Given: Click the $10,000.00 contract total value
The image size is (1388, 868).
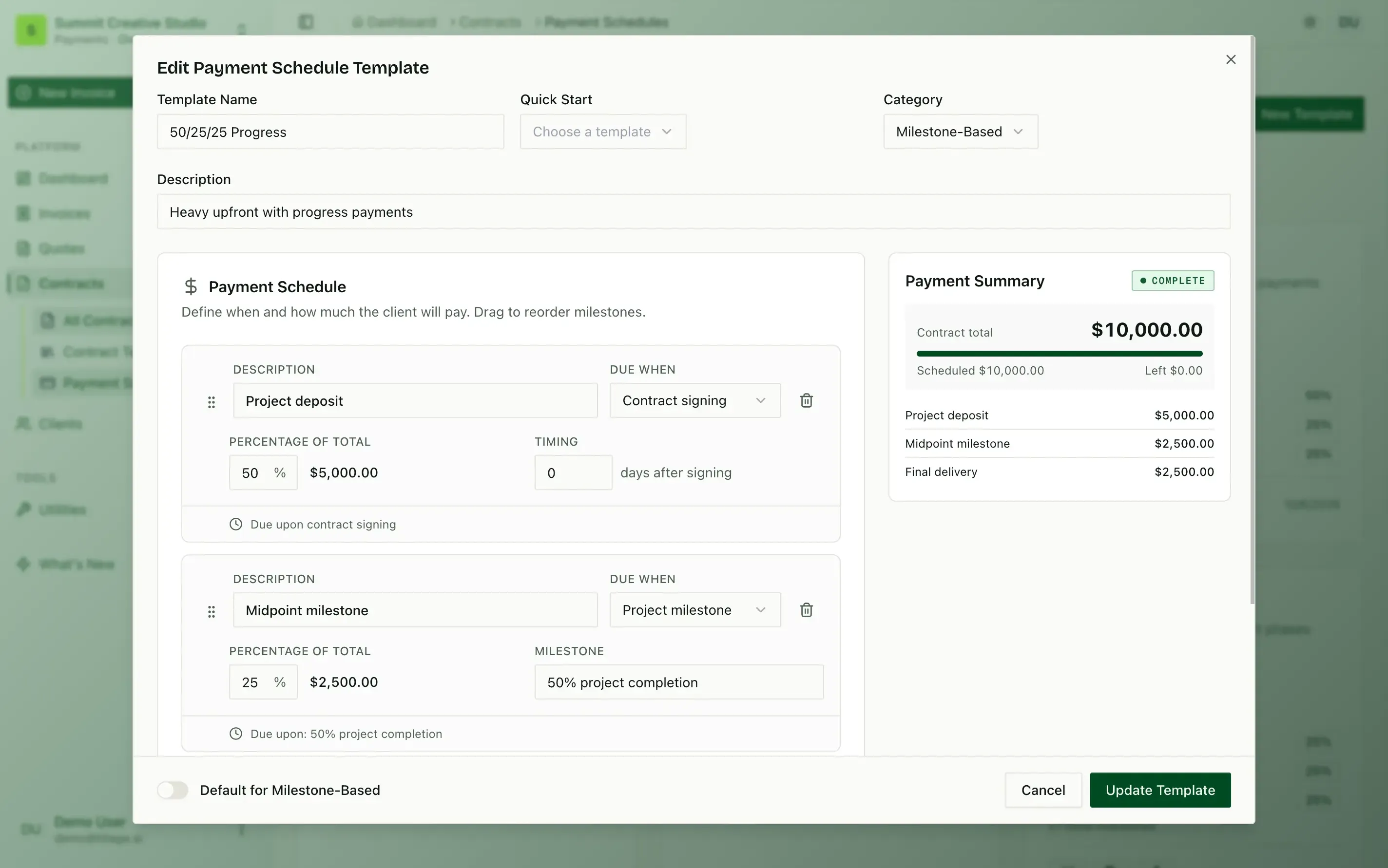Looking at the screenshot, I should (x=1146, y=330).
